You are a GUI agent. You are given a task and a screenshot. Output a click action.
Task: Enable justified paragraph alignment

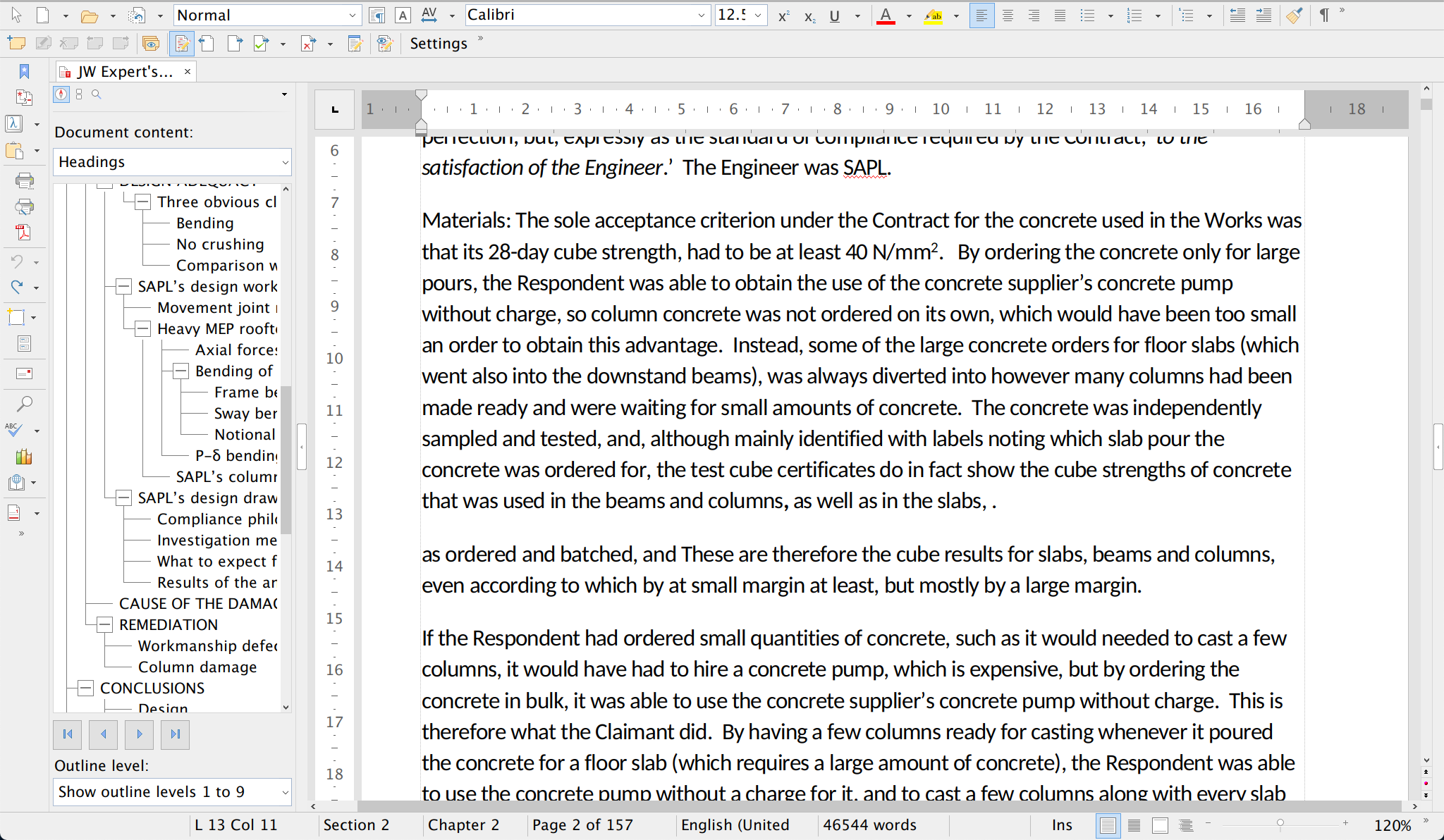point(1060,16)
